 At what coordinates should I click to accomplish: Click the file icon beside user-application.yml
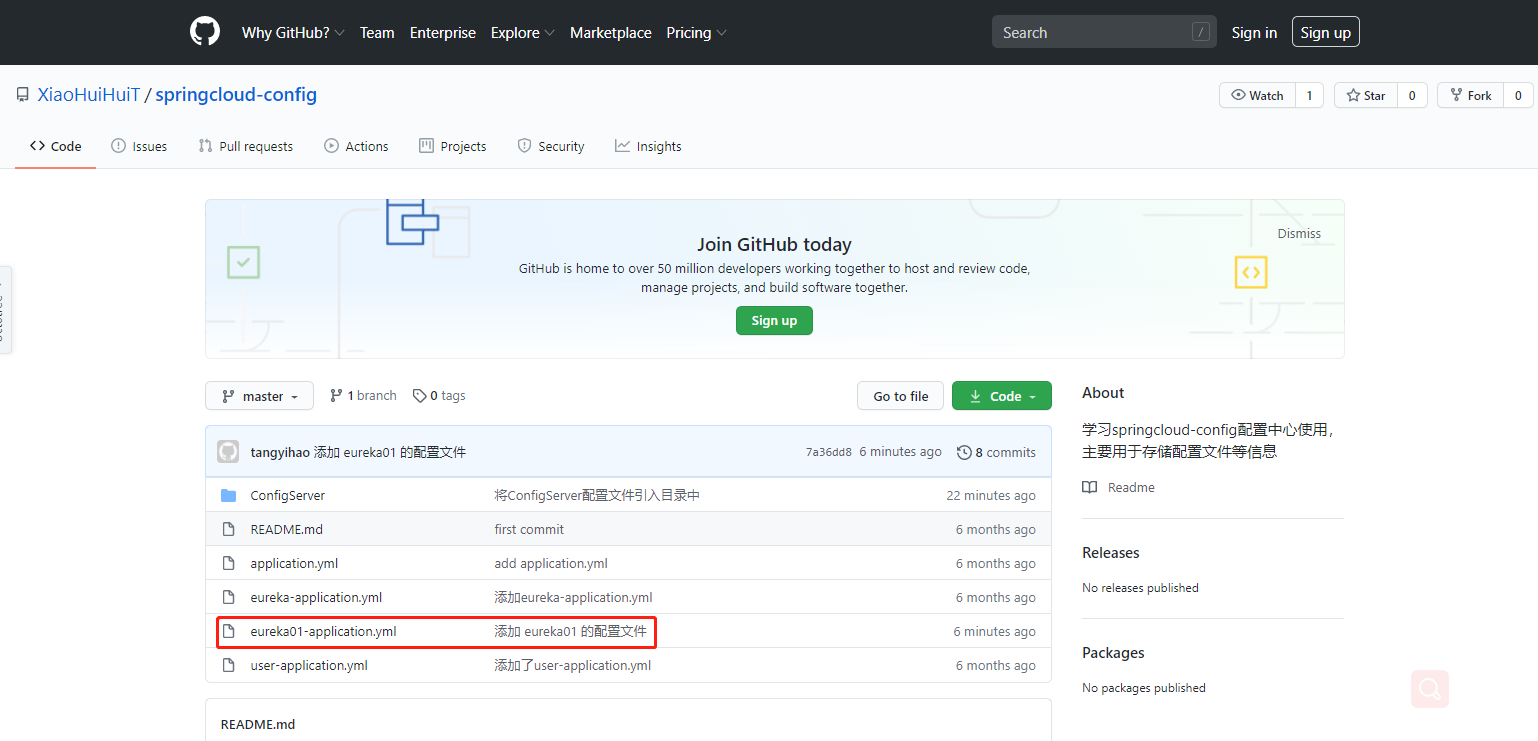(228, 665)
